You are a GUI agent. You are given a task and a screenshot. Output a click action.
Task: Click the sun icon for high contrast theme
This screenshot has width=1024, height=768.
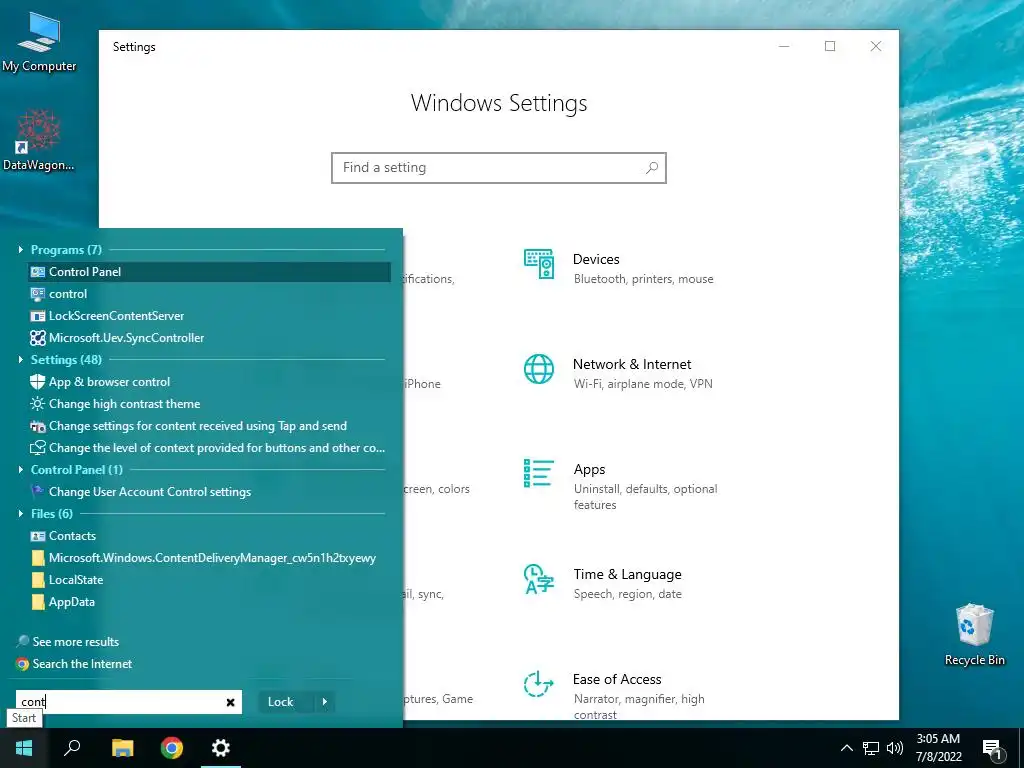point(38,404)
